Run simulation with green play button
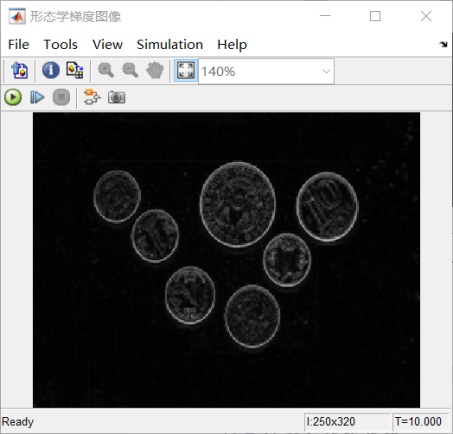This screenshot has height=434, width=453. [x=13, y=98]
